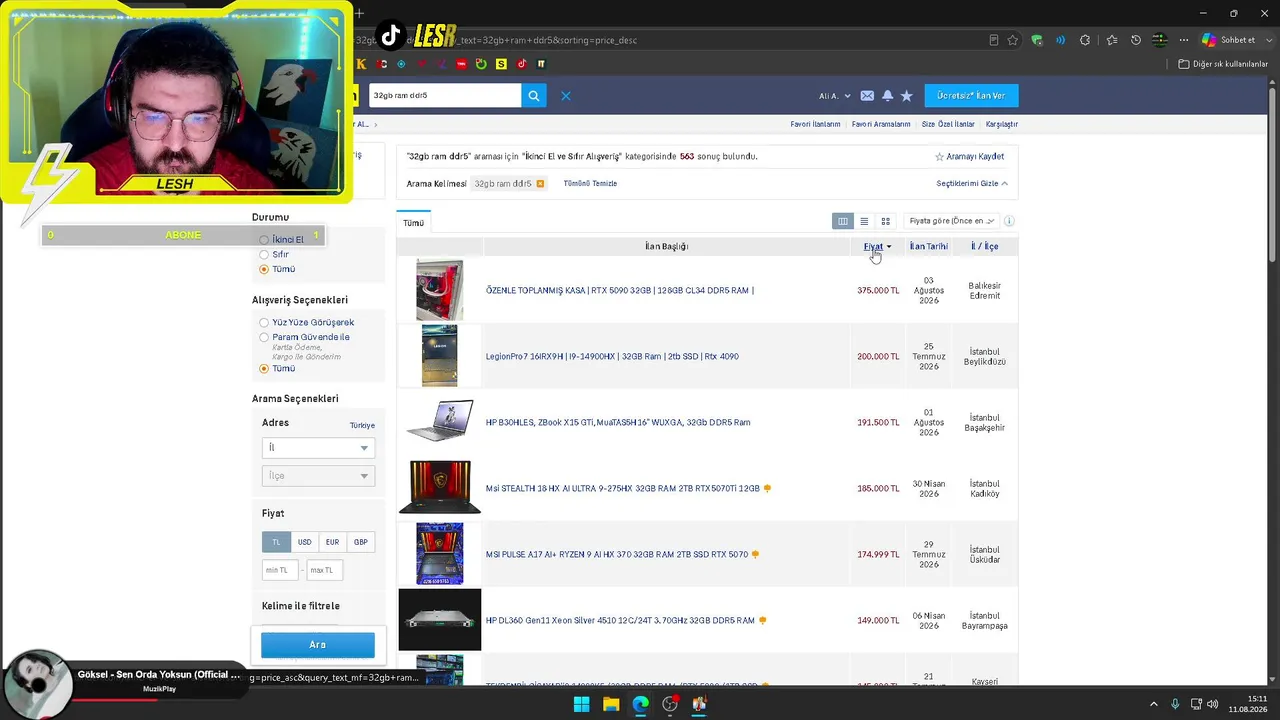
Task: Click 'Tümünü Temizle' link
Action: [590, 184]
